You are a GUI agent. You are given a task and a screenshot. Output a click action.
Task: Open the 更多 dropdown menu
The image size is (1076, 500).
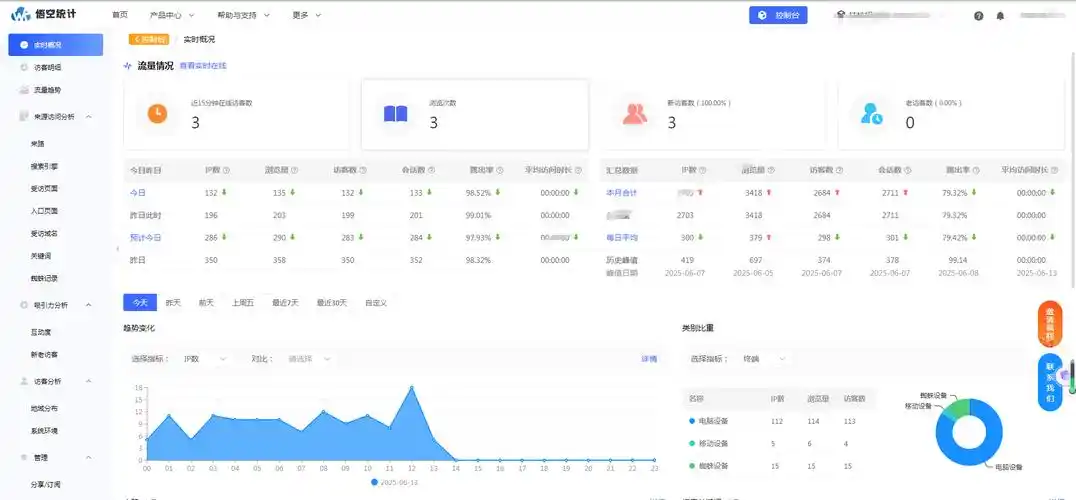[306, 15]
